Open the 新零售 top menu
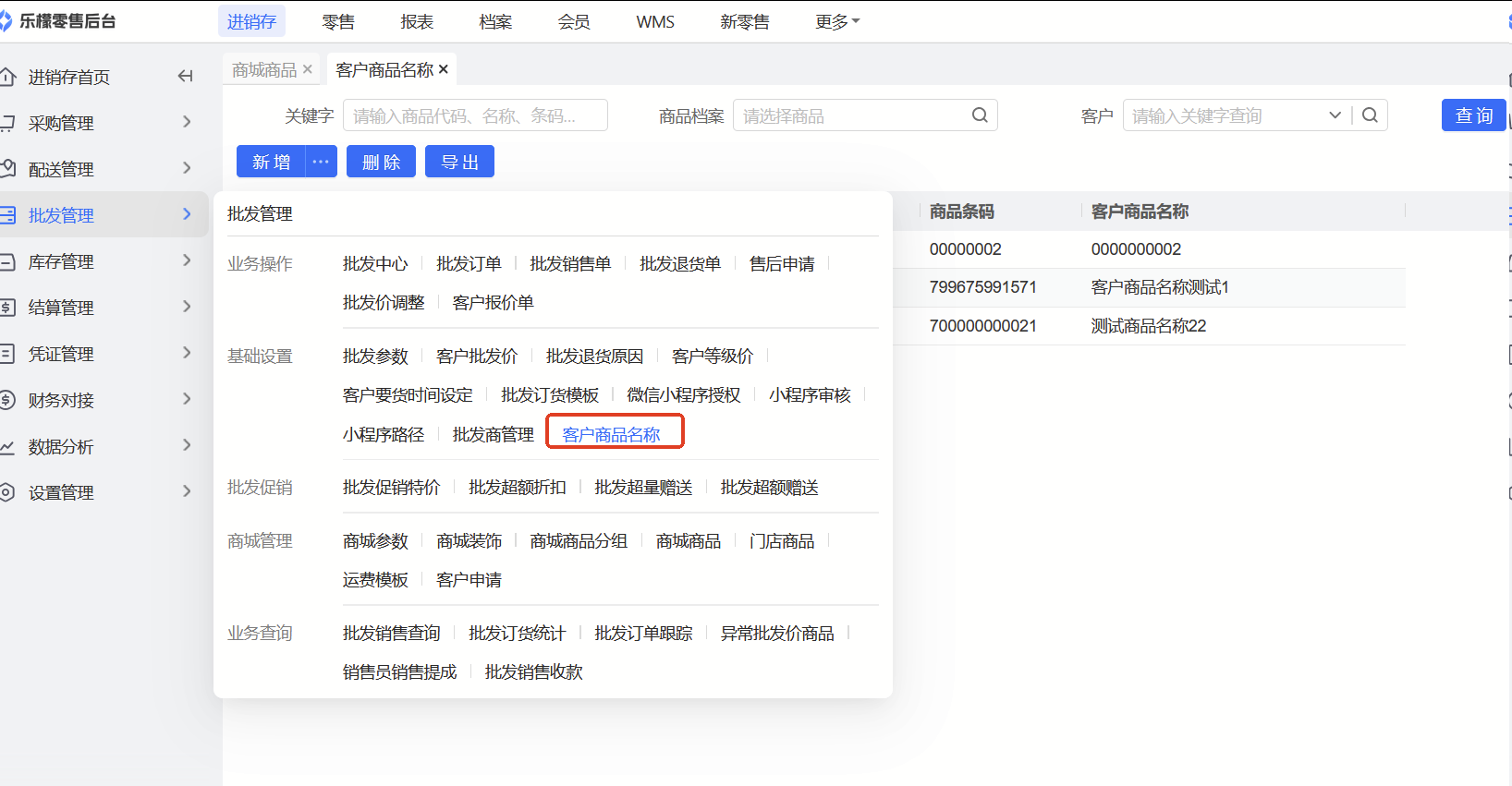Viewport: 1512px width, 786px height. point(745,21)
